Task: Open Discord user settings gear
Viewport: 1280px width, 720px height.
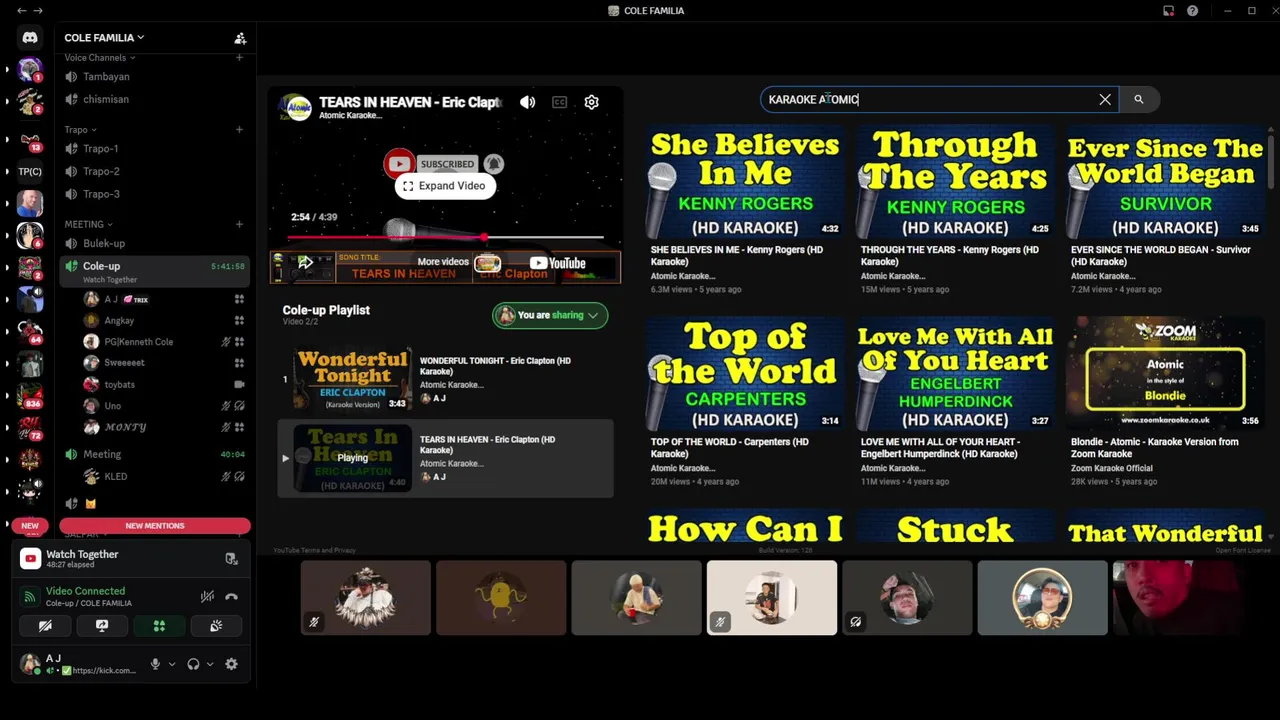Action: point(231,664)
